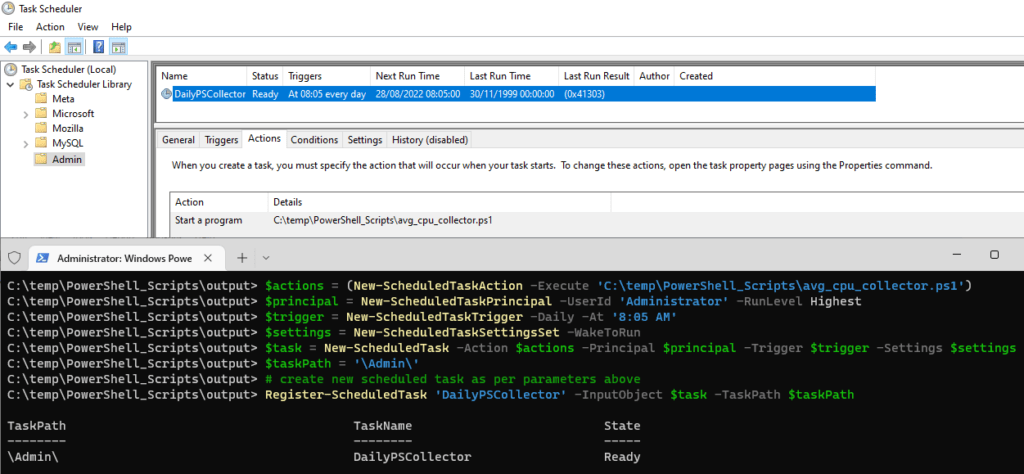The height and width of the screenshot is (474, 1024).
Task: Select the 'Start a program' action row
Action: click(208, 220)
